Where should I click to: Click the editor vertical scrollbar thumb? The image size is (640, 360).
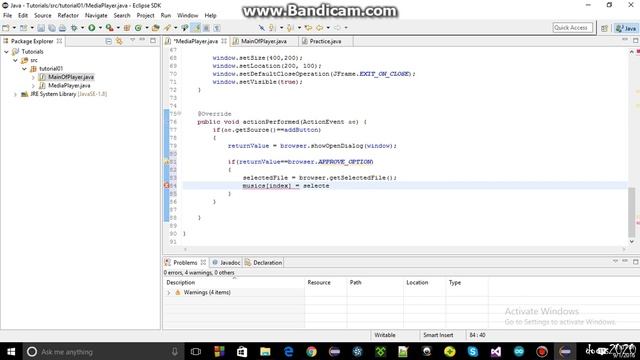tap(631, 212)
